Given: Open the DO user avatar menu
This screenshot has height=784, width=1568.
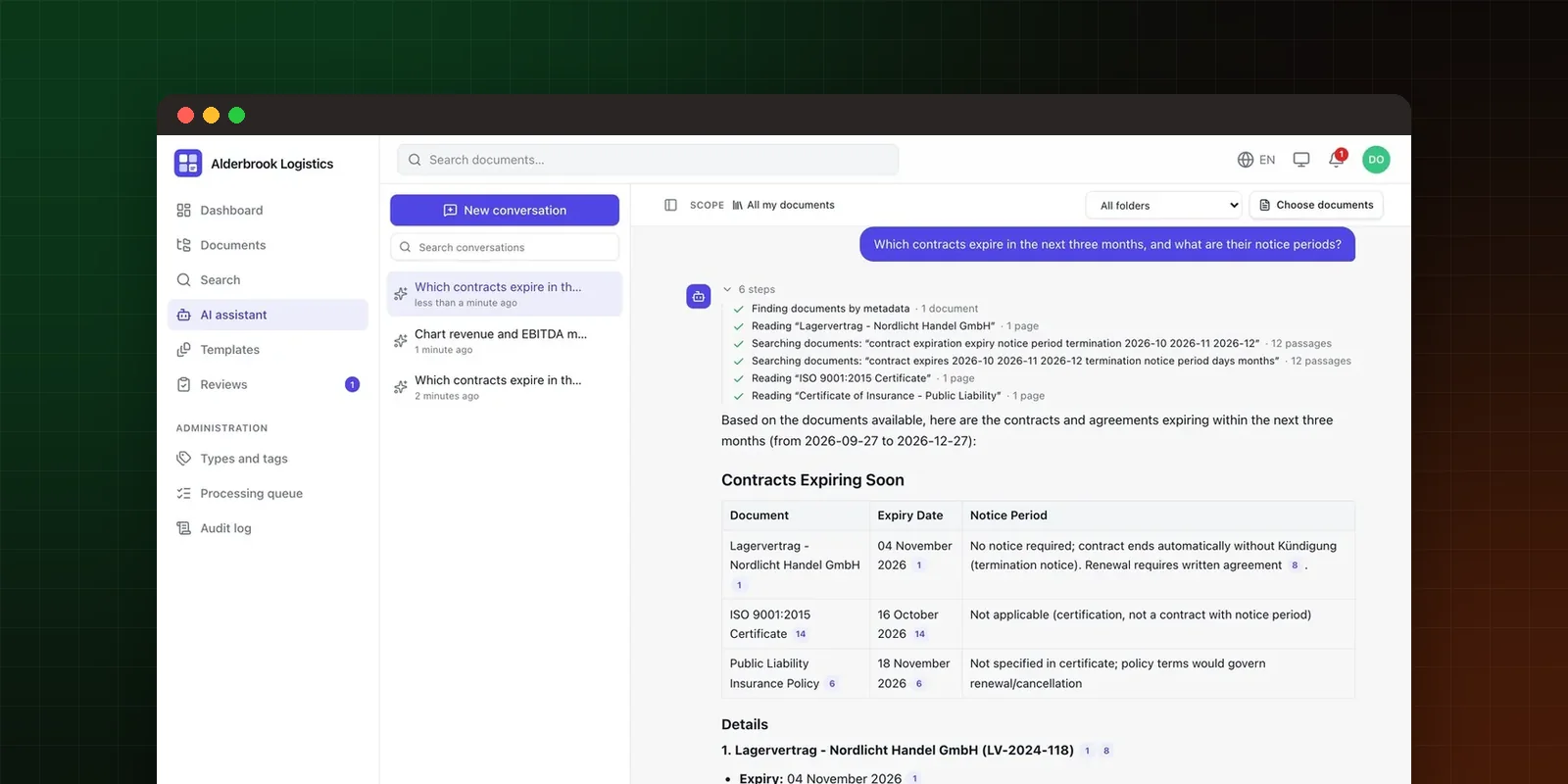Looking at the screenshot, I should click(x=1376, y=160).
